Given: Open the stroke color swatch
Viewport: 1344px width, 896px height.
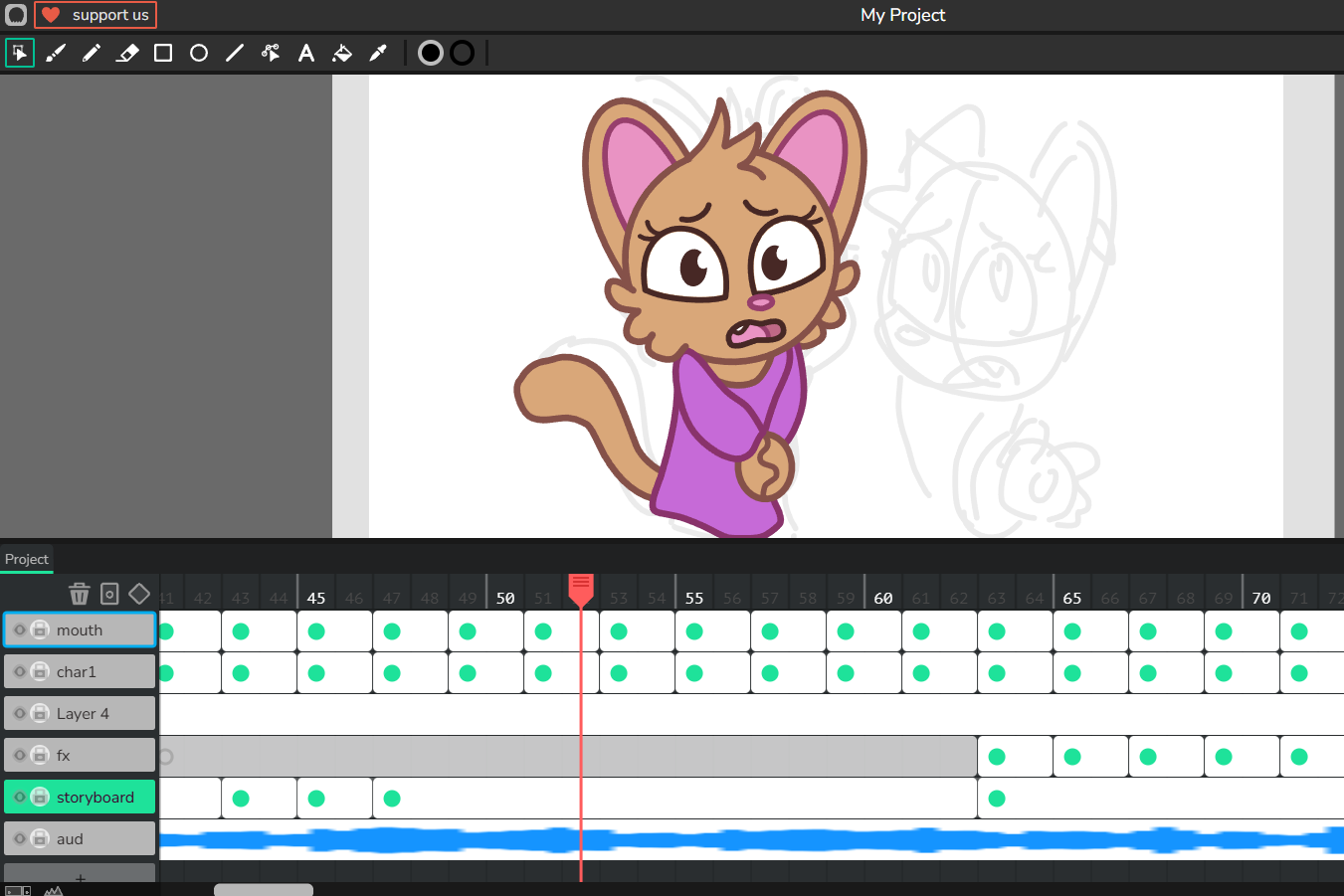Looking at the screenshot, I should pos(463,53).
